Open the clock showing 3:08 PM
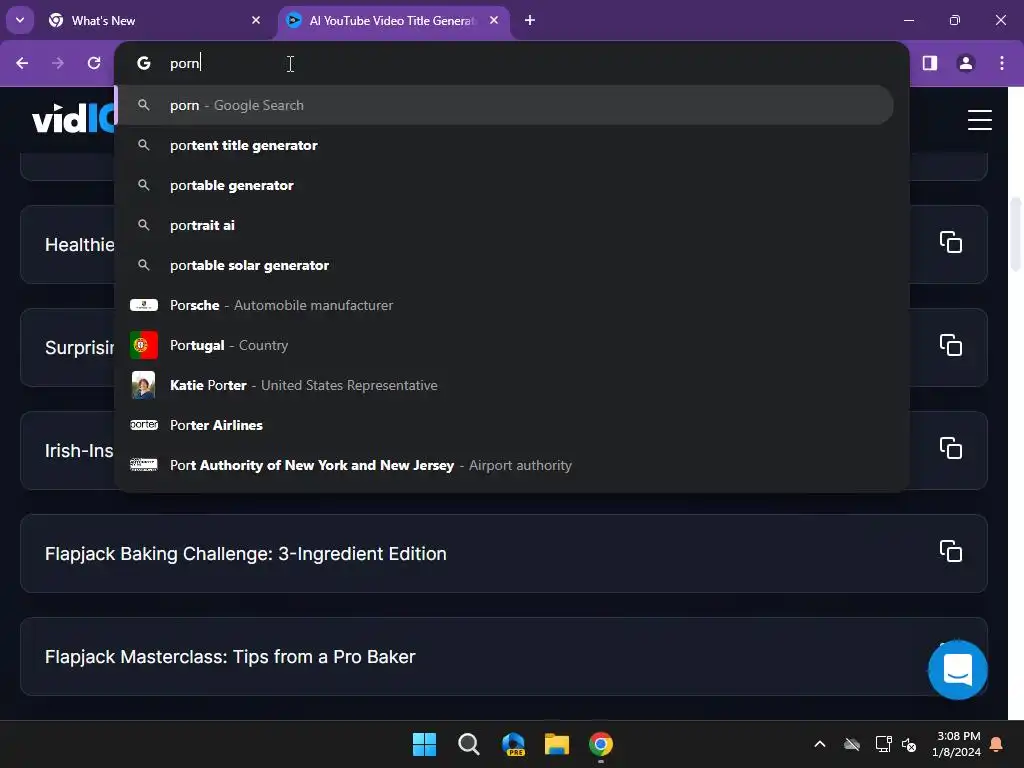This screenshot has width=1024, height=768. [x=957, y=744]
